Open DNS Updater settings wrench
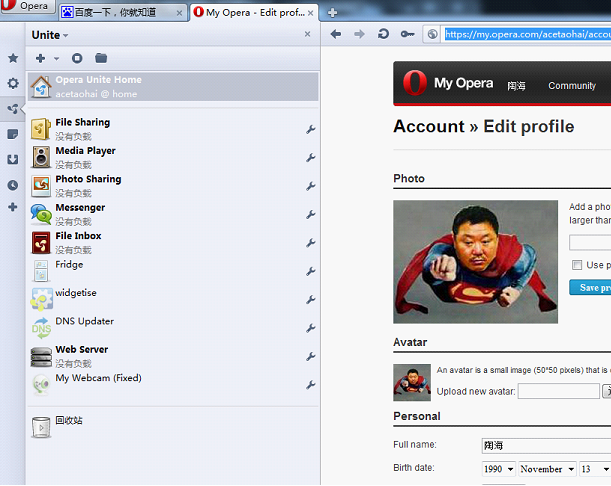 pyautogui.click(x=311, y=328)
